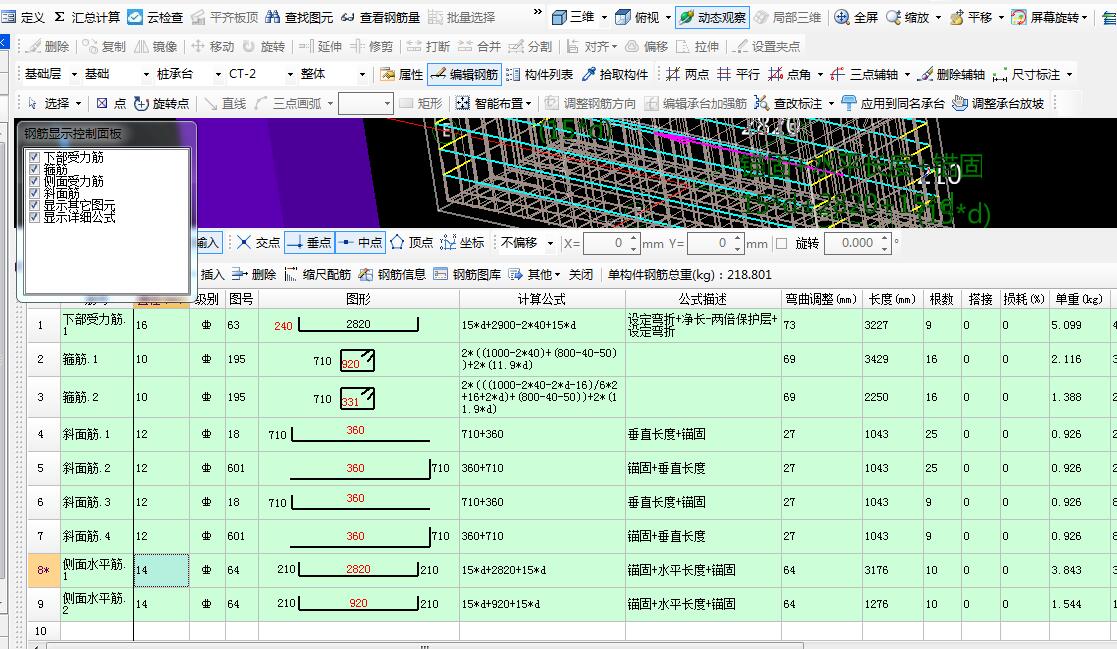Open 钢筋图库 rebar gallery

467,274
